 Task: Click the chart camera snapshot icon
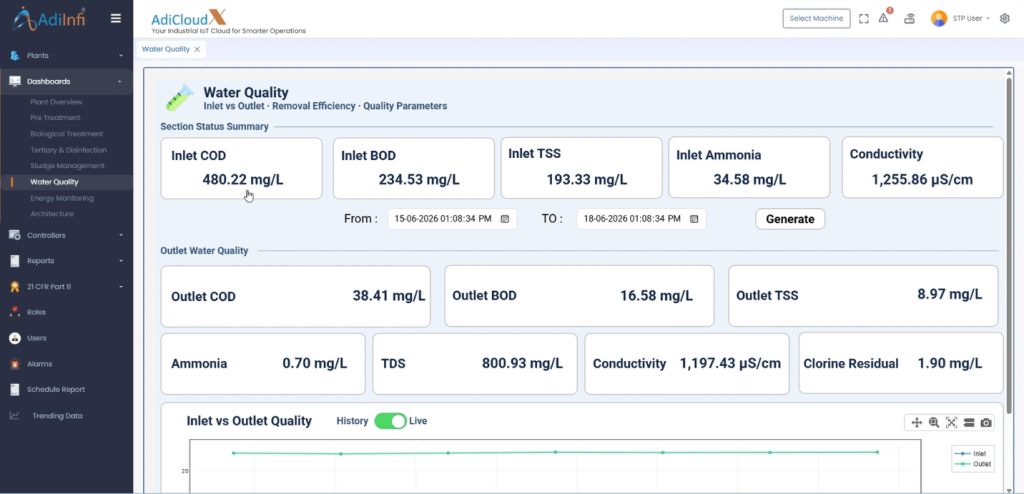click(986, 423)
